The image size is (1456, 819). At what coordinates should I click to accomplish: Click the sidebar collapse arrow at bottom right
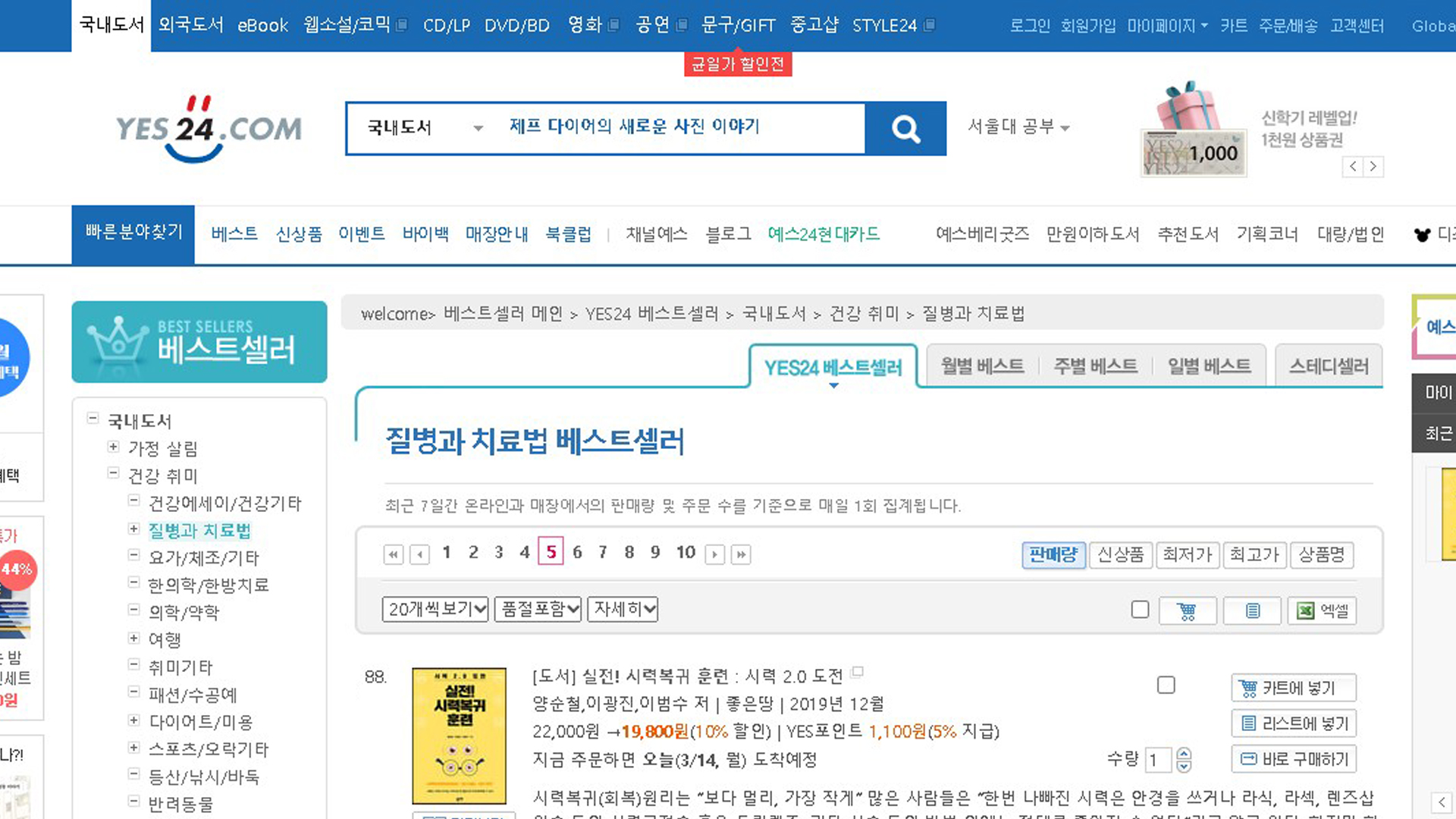pos(1442,802)
